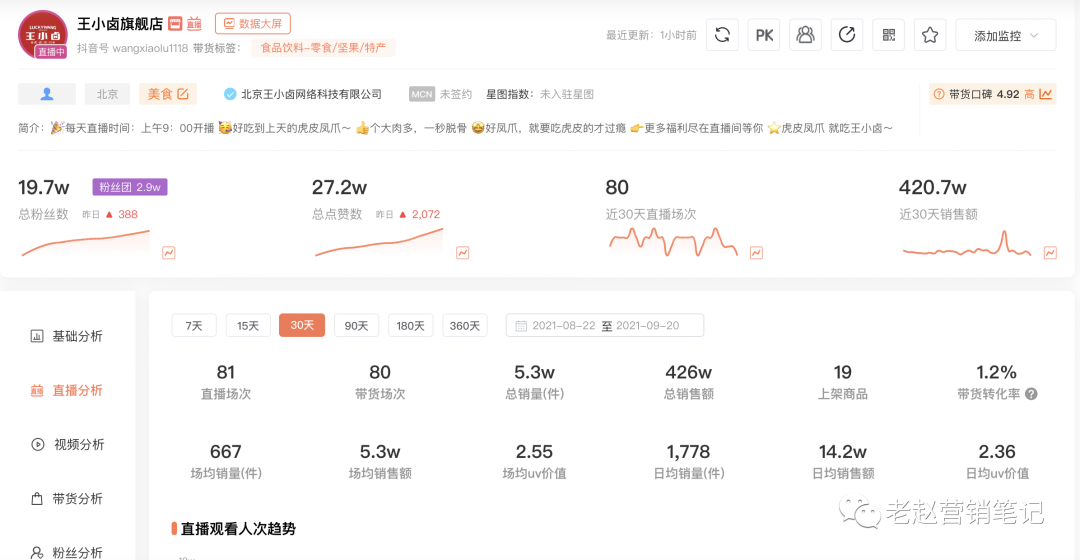
Task: Click the shop icon after 王小卤旗舰店
Action: click(176, 24)
